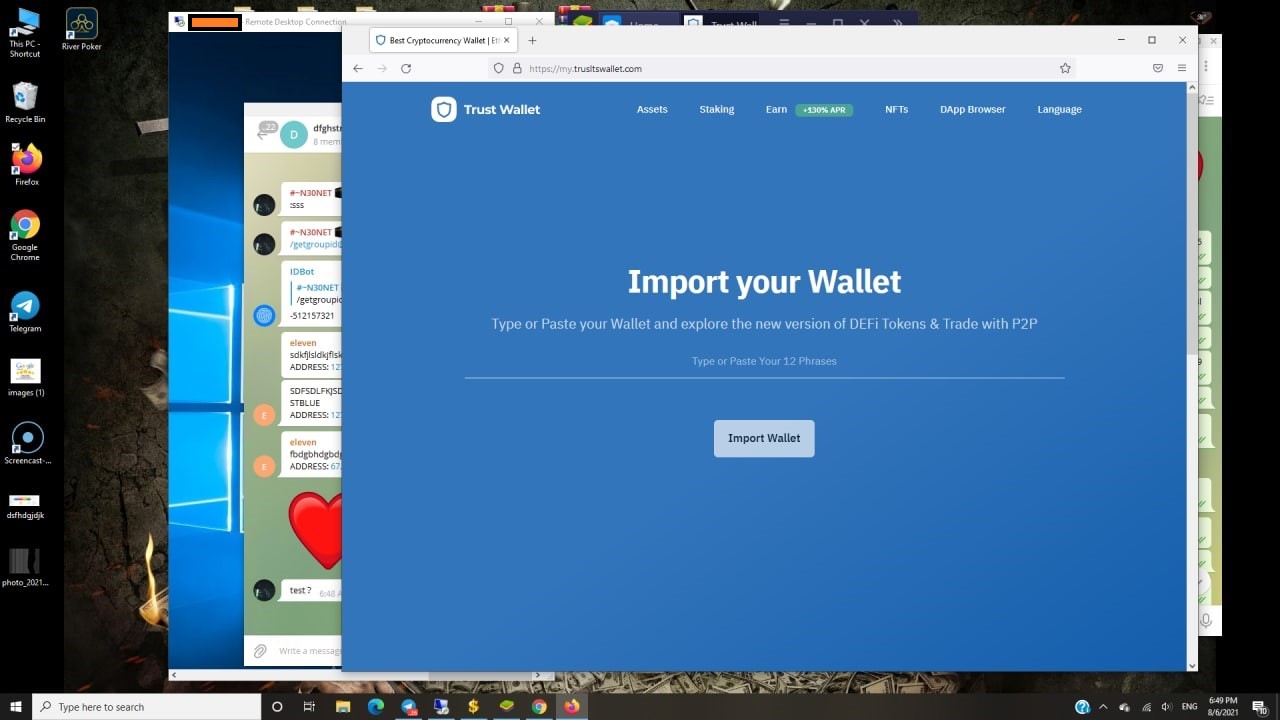Click the group avatar D in Telegram

tap(294, 135)
